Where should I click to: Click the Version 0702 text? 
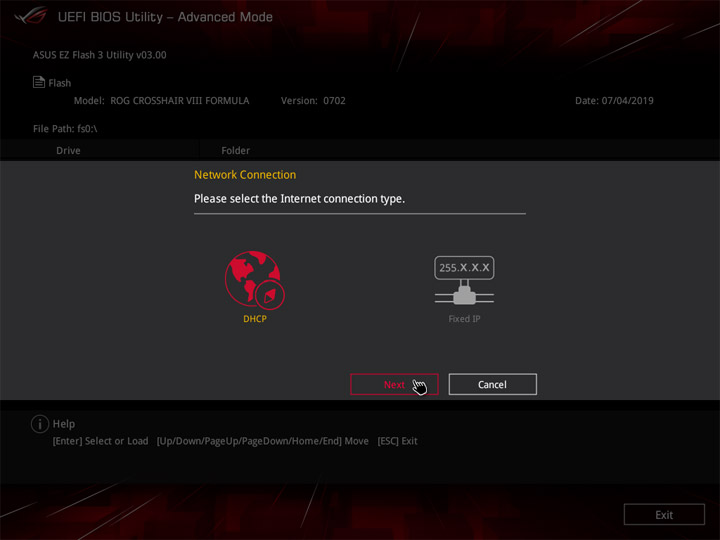[x=313, y=101]
